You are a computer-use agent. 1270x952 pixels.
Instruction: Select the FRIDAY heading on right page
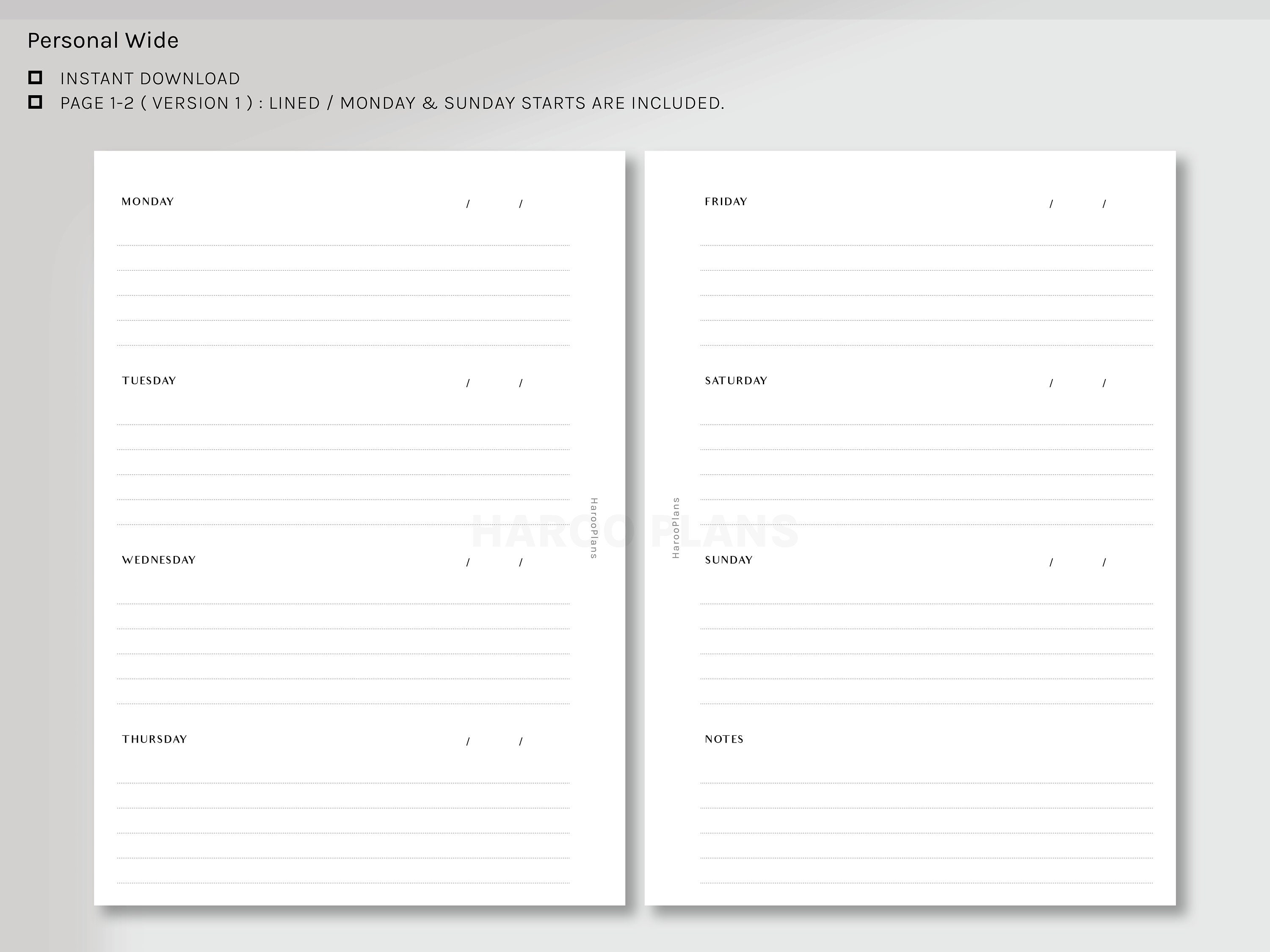[726, 201]
